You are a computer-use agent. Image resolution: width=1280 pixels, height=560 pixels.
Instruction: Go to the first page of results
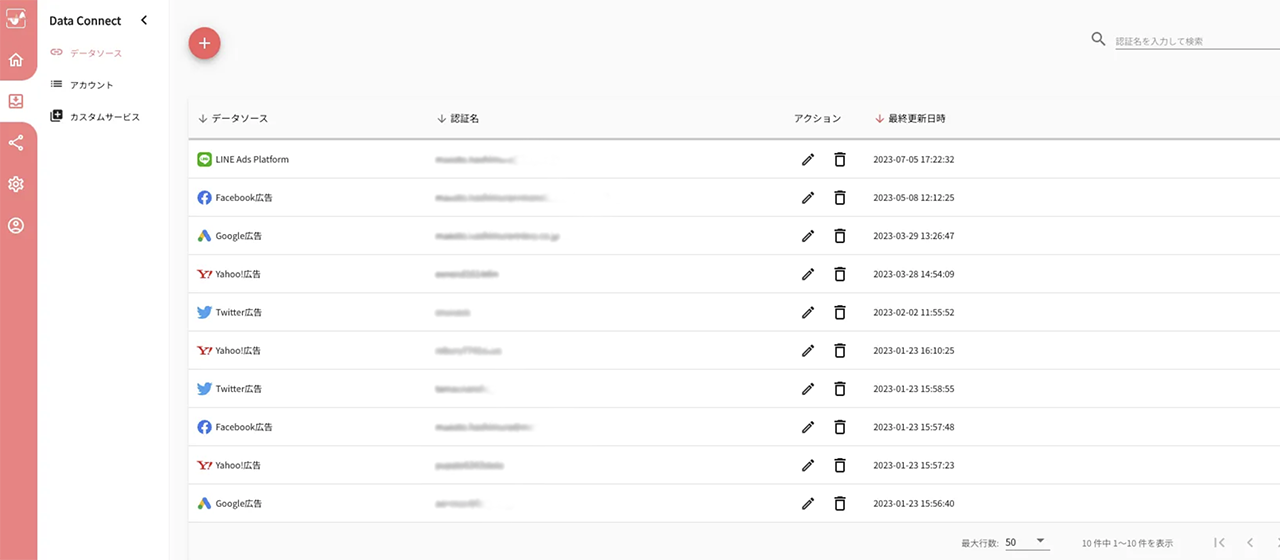point(1219,542)
